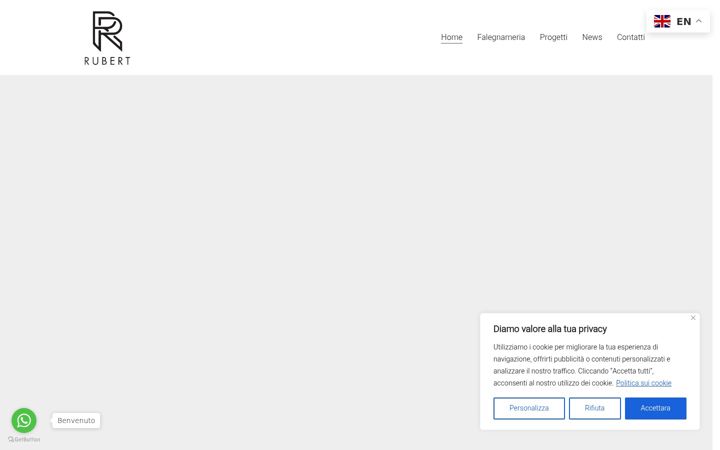Open the Falegnameria menu item
This screenshot has width=720, height=450.
(x=501, y=37)
